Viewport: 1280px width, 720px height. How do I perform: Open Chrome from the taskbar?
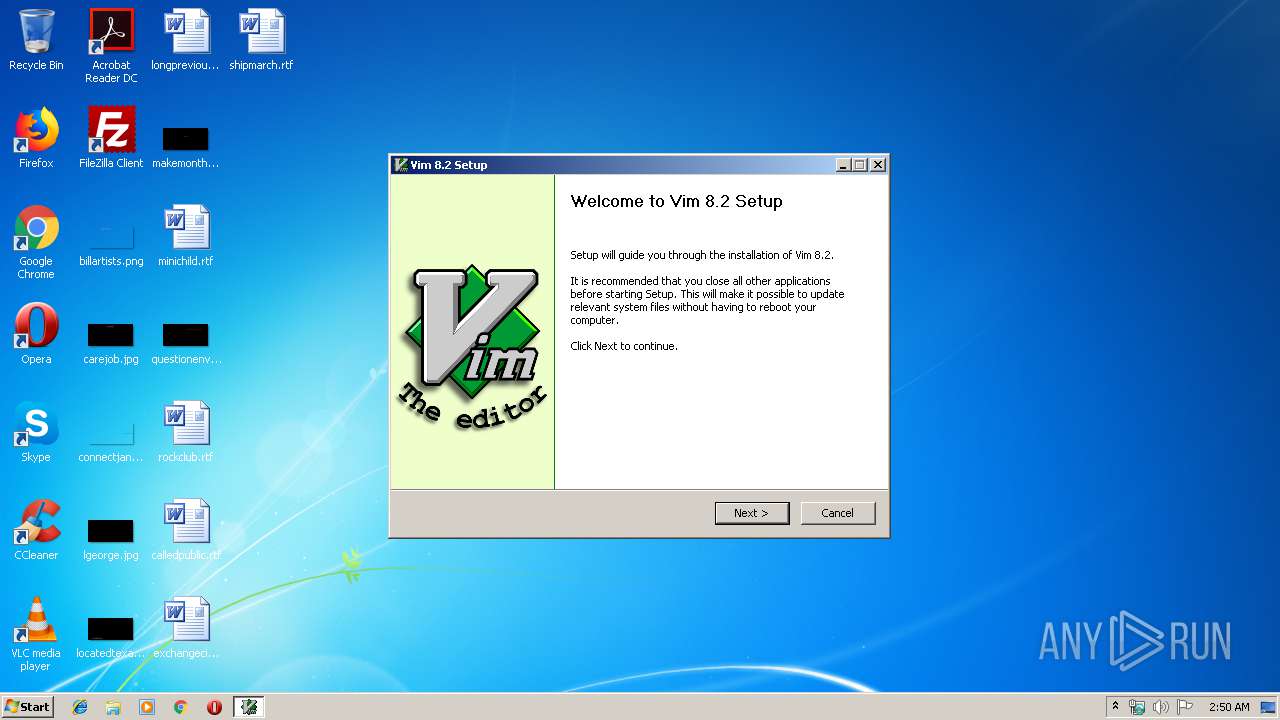(180, 707)
